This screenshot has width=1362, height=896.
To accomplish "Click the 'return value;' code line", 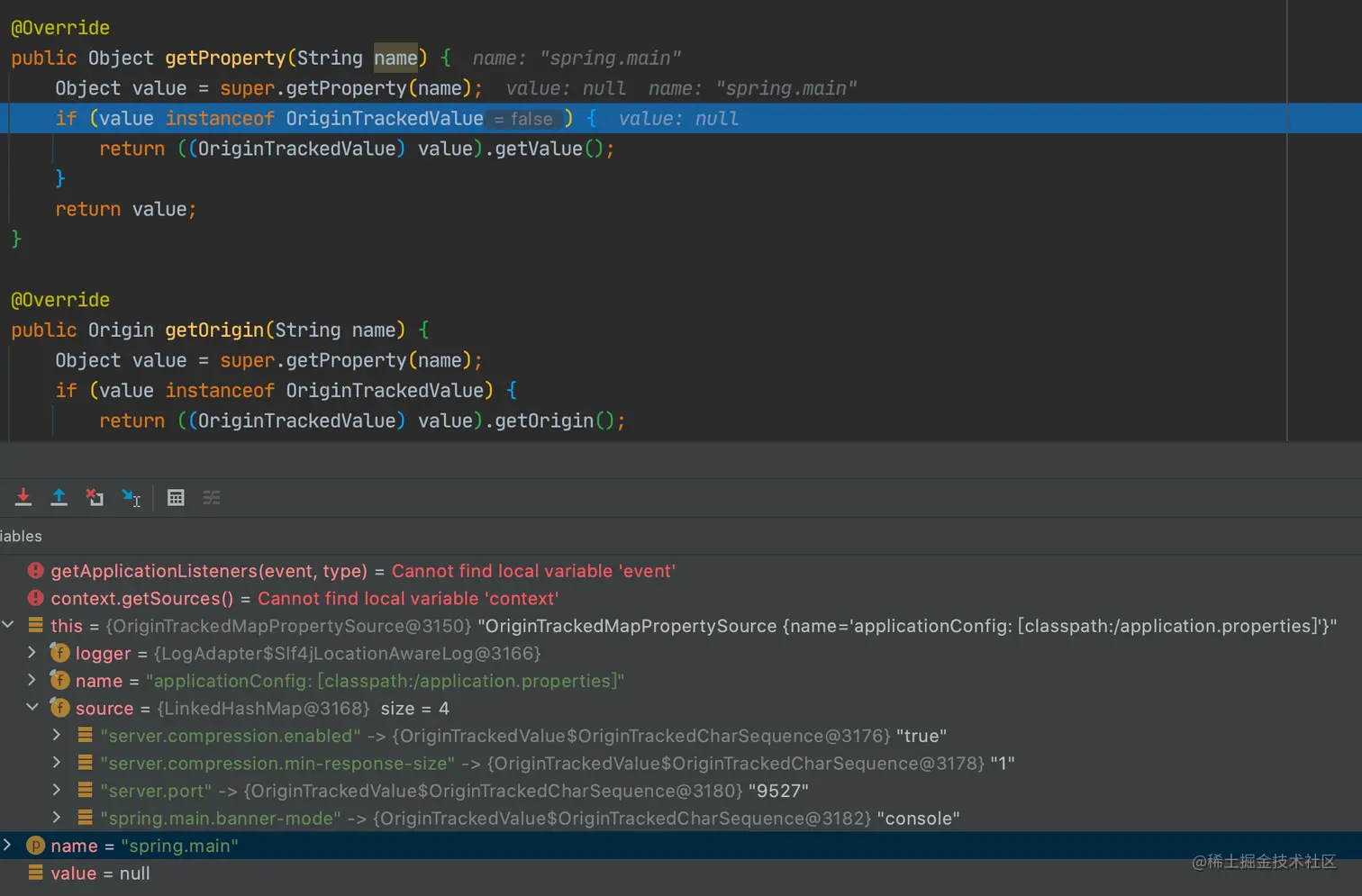I will pyautogui.click(x=126, y=209).
